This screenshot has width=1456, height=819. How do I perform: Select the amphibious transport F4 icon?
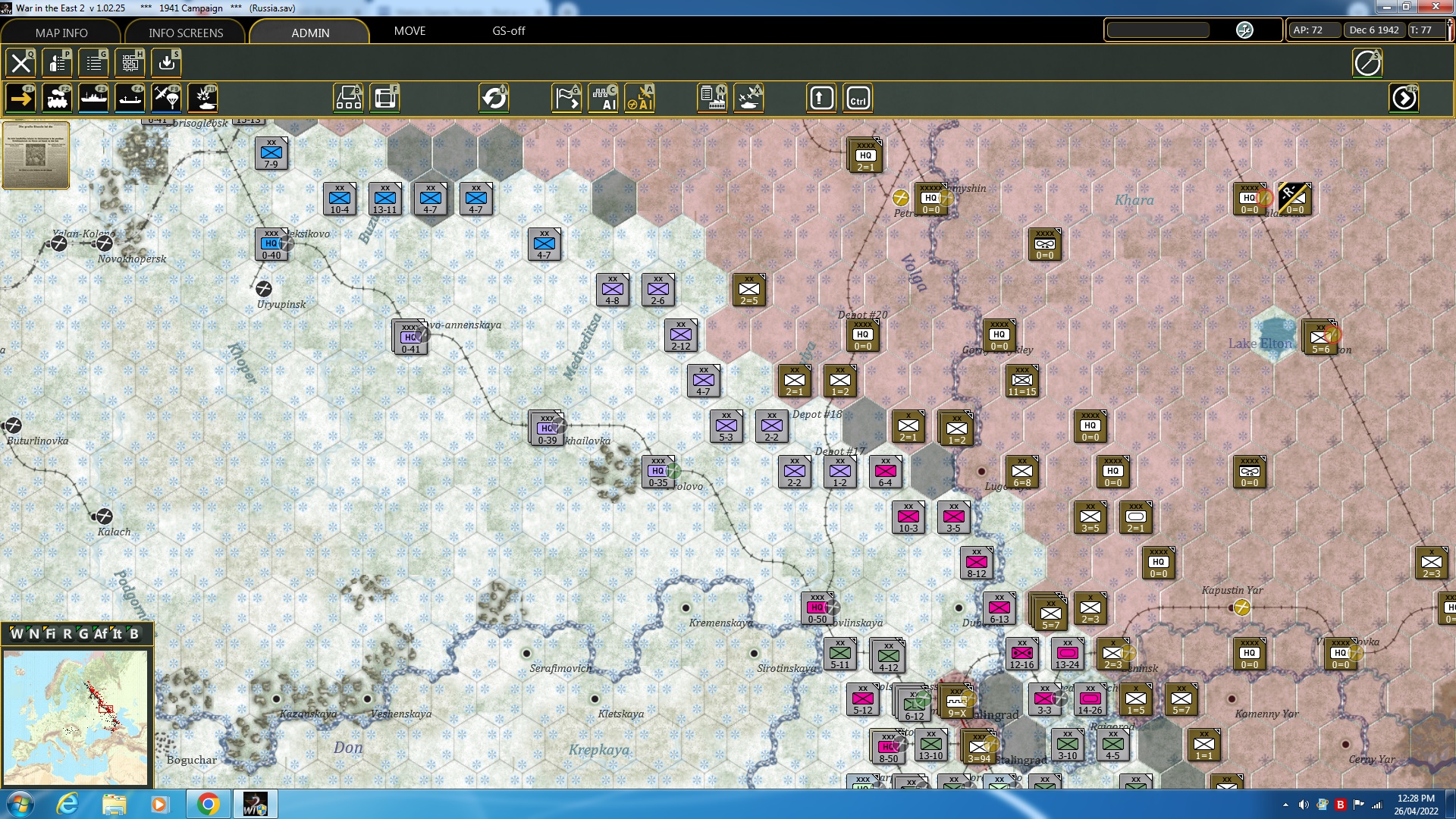coord(130,99)
